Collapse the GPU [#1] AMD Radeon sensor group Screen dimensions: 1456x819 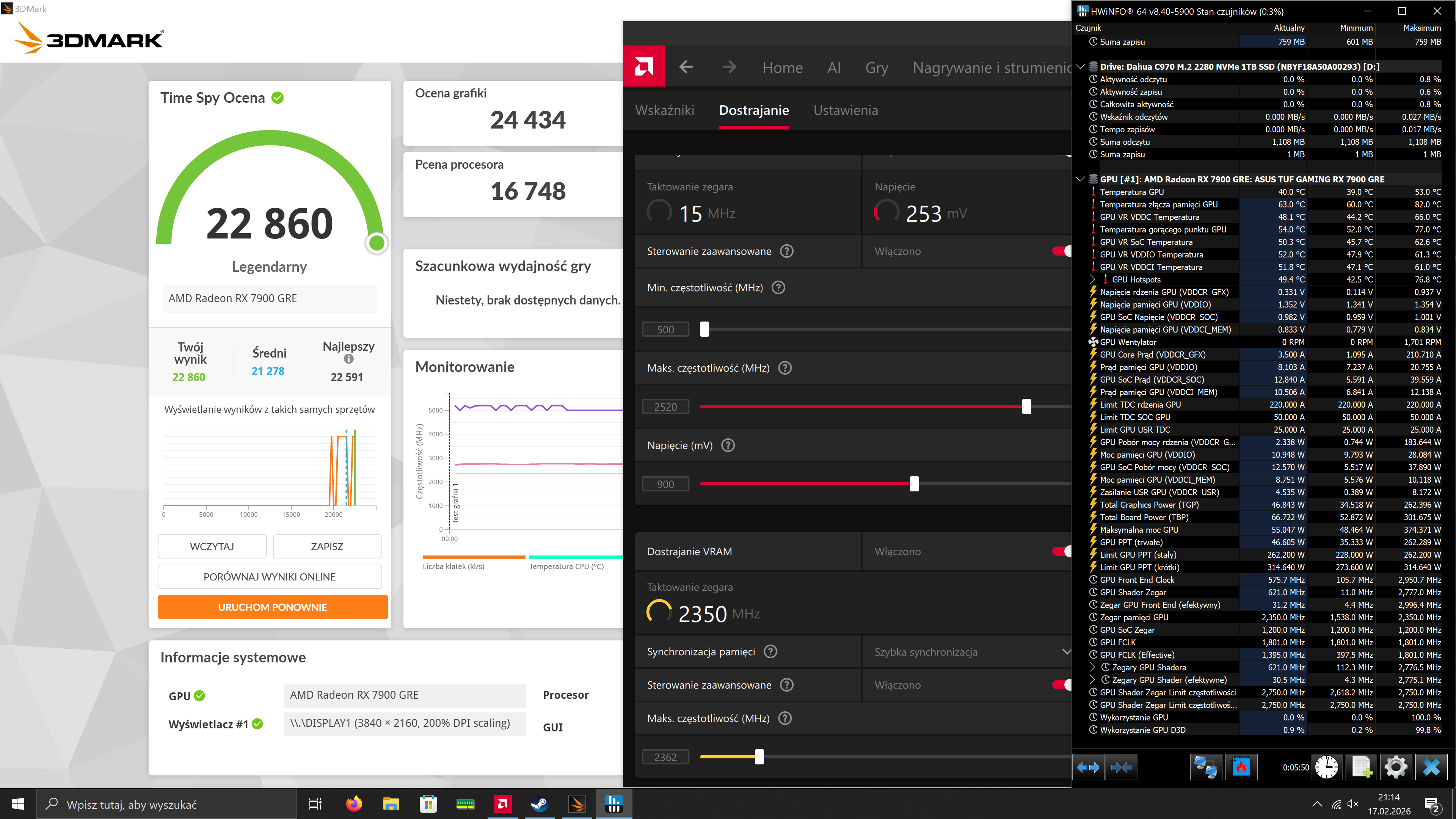coord(1080,179)
